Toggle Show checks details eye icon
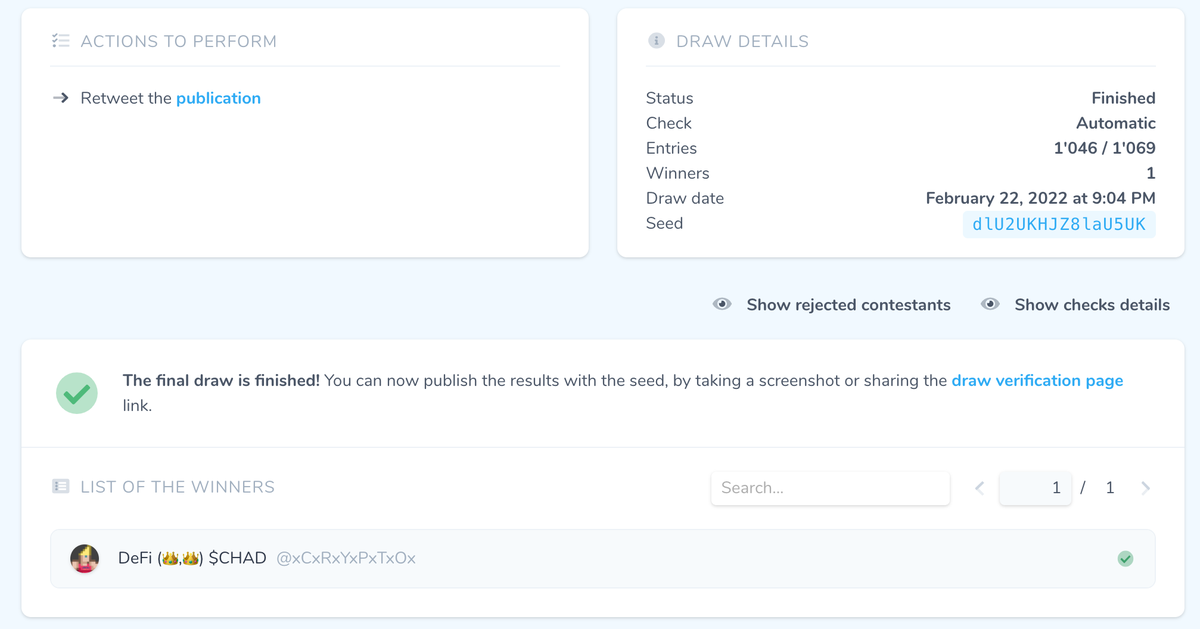 click(x=990, y=304)
